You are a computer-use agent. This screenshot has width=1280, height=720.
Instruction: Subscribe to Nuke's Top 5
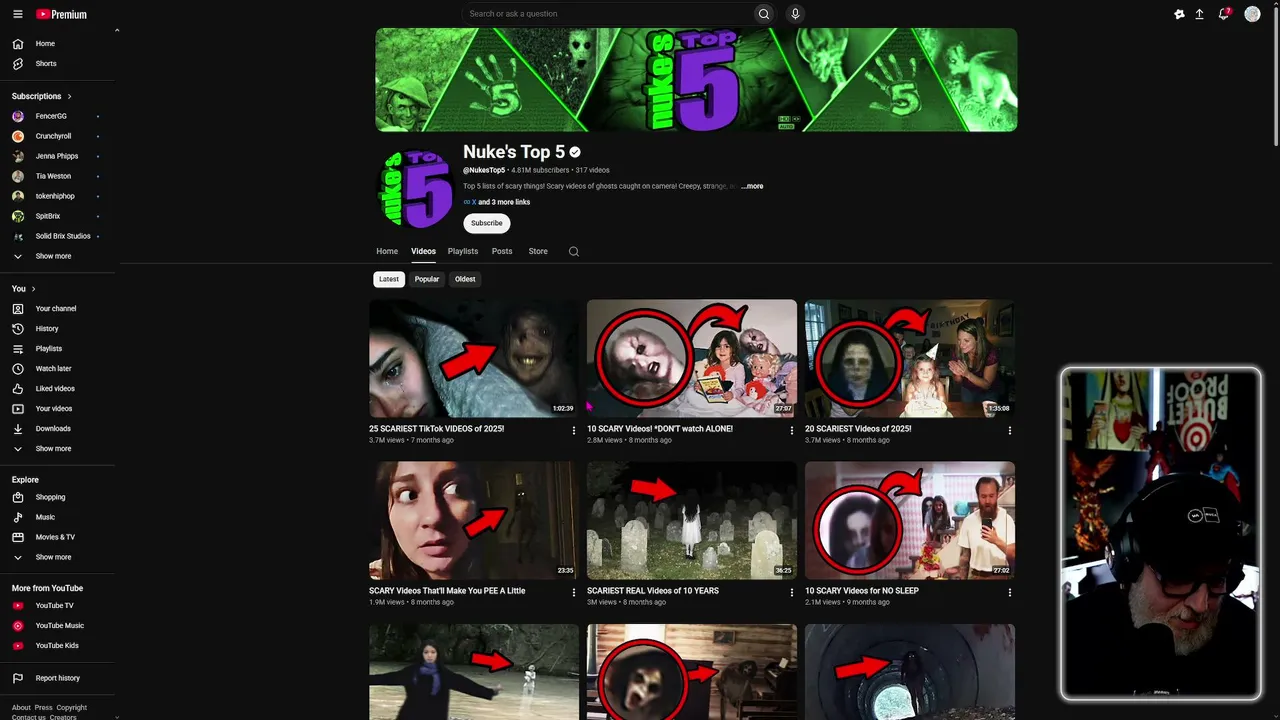[487, 223]
